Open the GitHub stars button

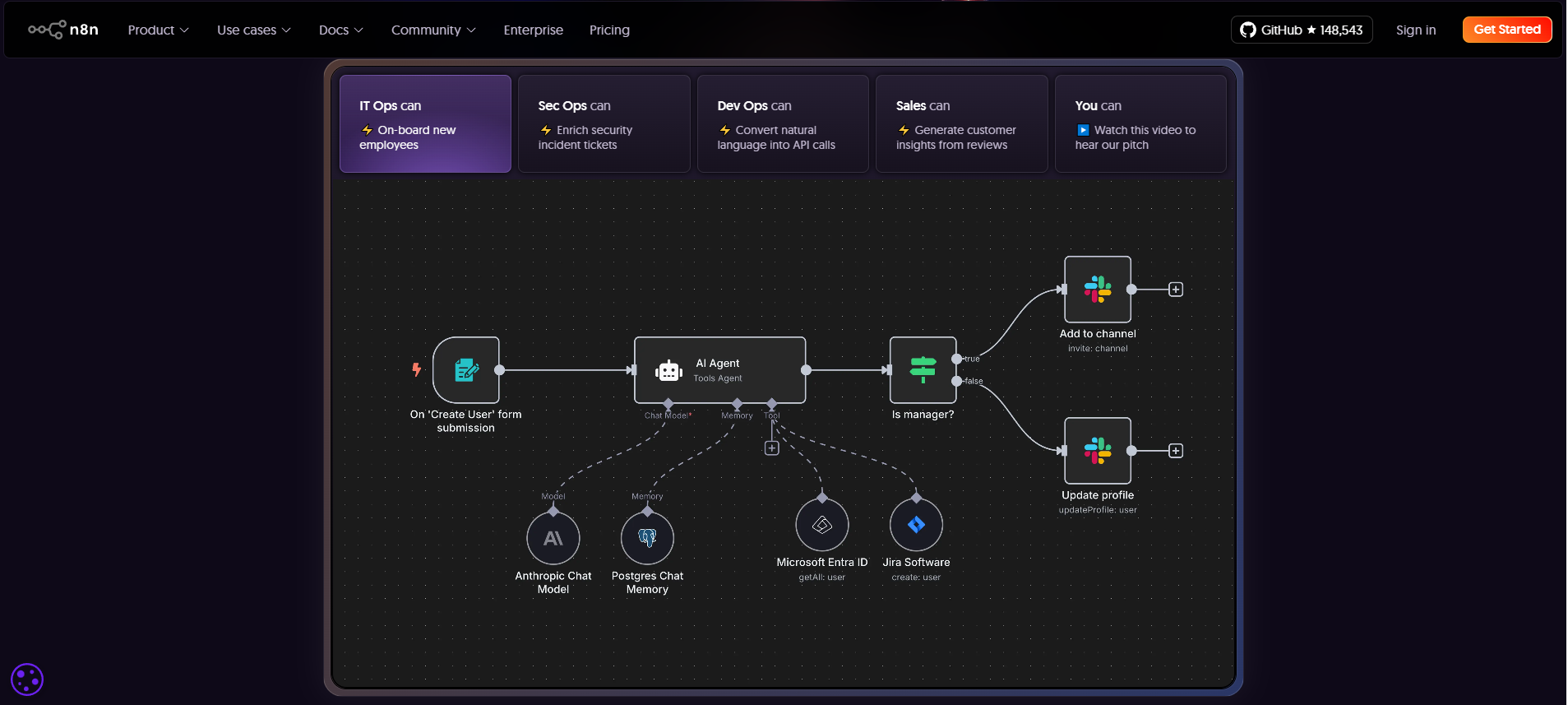(x=1301, y=30)
